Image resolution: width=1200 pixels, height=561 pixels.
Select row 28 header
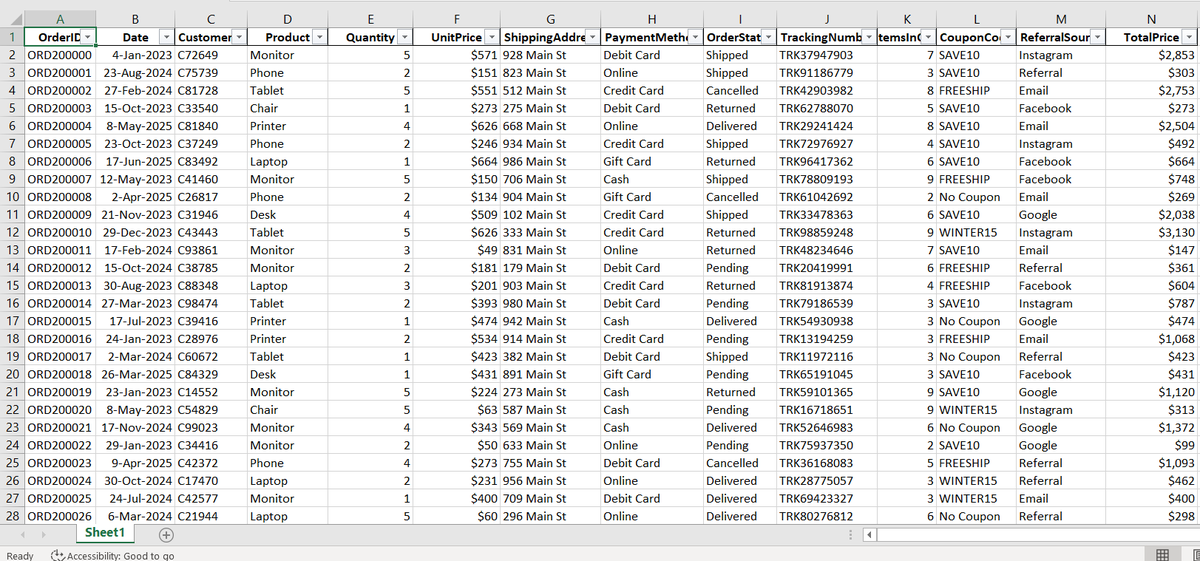coord(12,516)
